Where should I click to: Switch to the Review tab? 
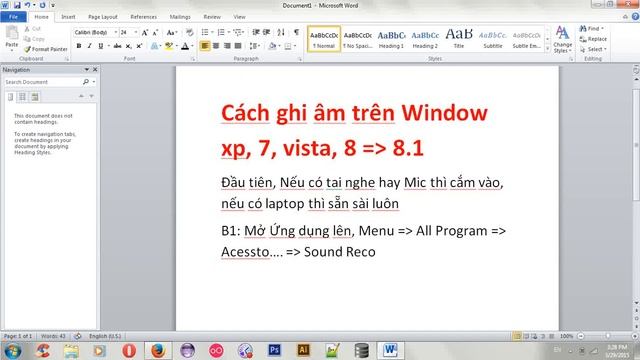[x=212, y=17]
